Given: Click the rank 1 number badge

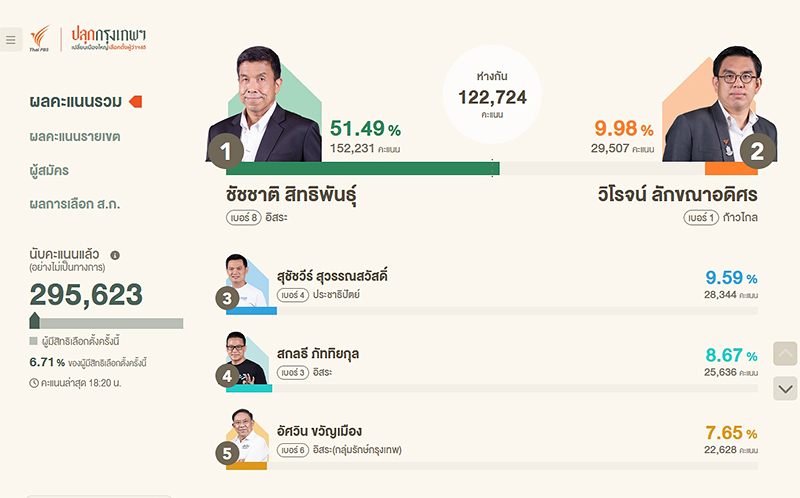Looking at the screenshot, I should (x=225, y=151).
